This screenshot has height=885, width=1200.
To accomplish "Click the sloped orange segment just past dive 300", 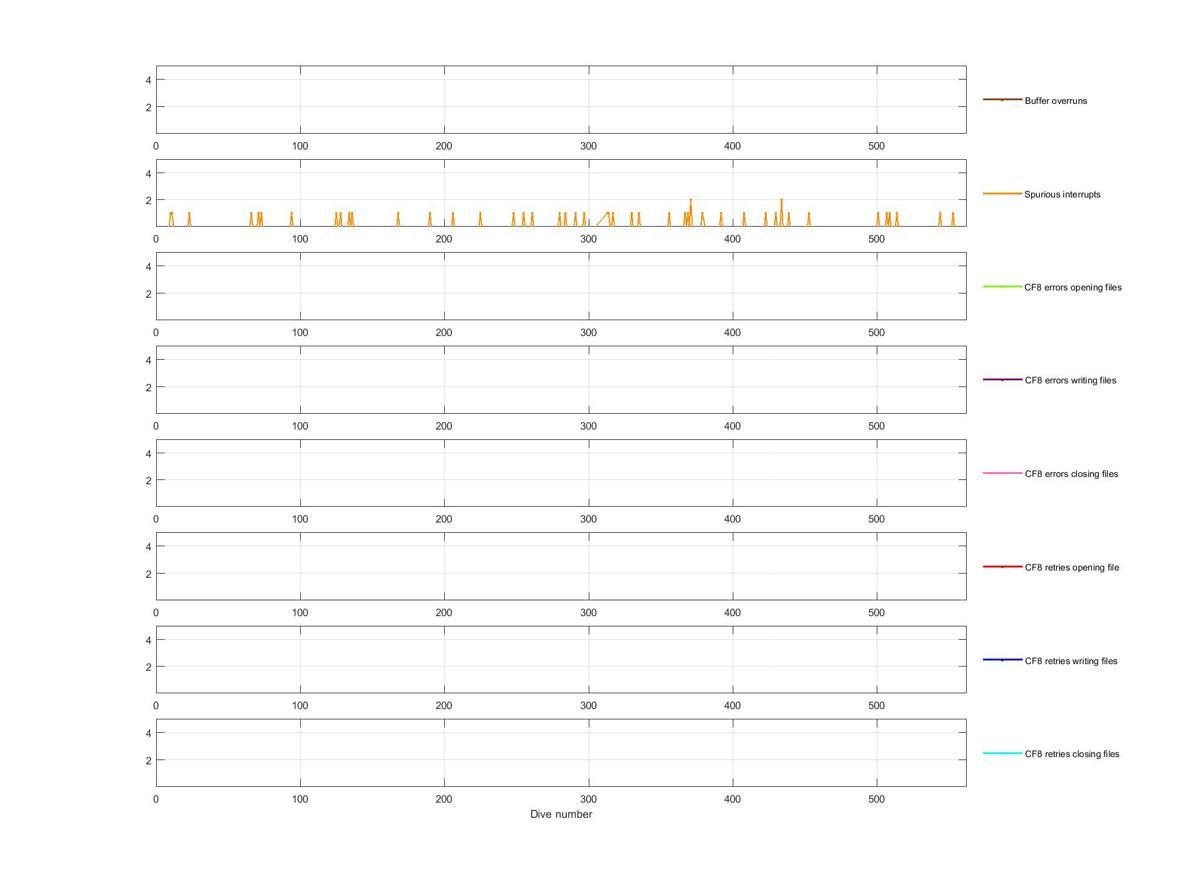I will (x=603, y=219).
